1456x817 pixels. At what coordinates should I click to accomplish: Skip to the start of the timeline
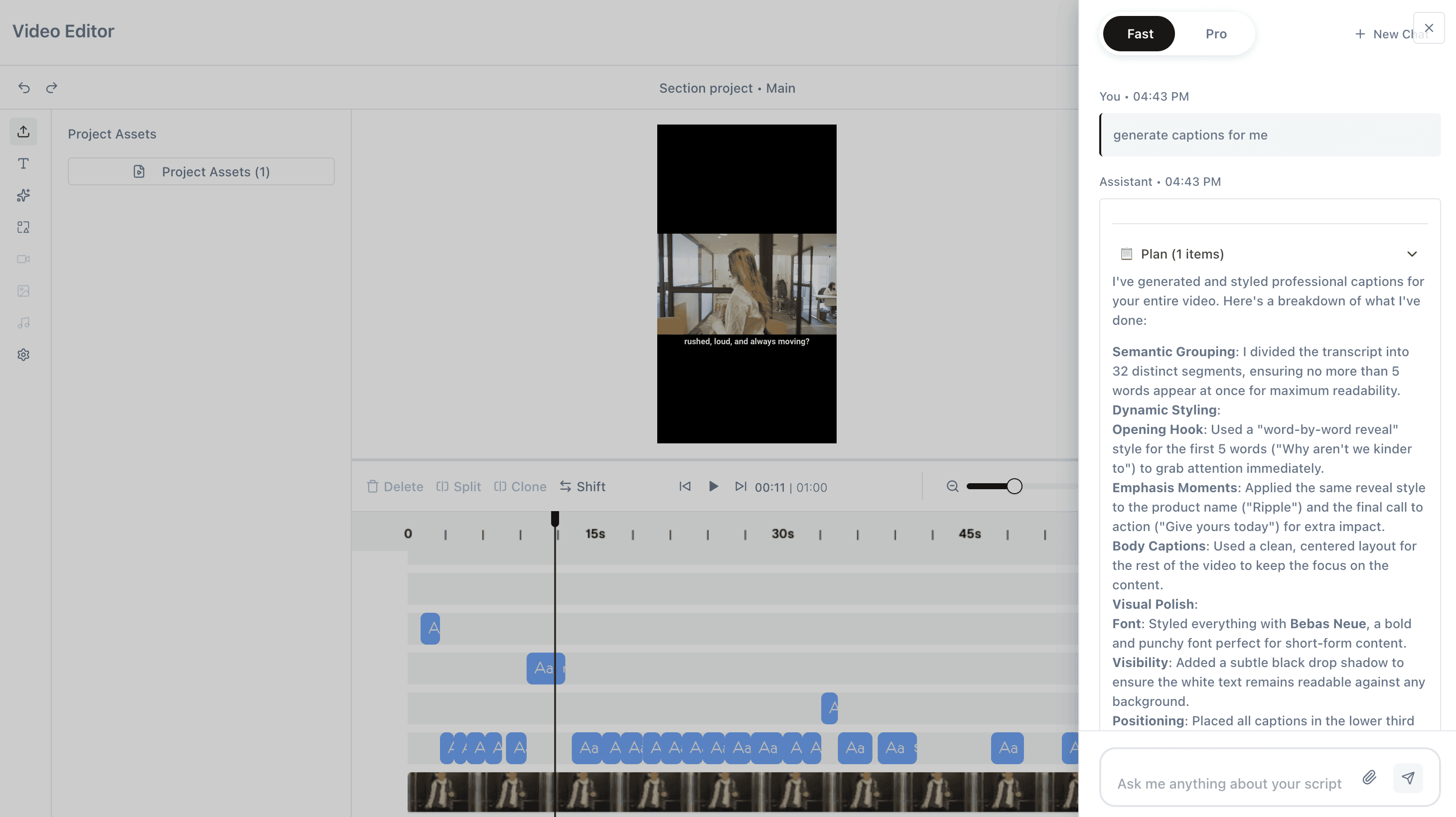[685, 487]
